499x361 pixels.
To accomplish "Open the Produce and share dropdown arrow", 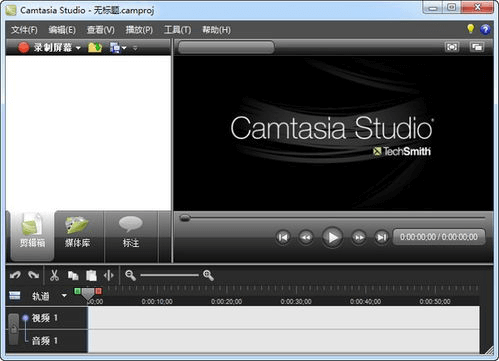I will pyautogui.click(x=124, y=48).
